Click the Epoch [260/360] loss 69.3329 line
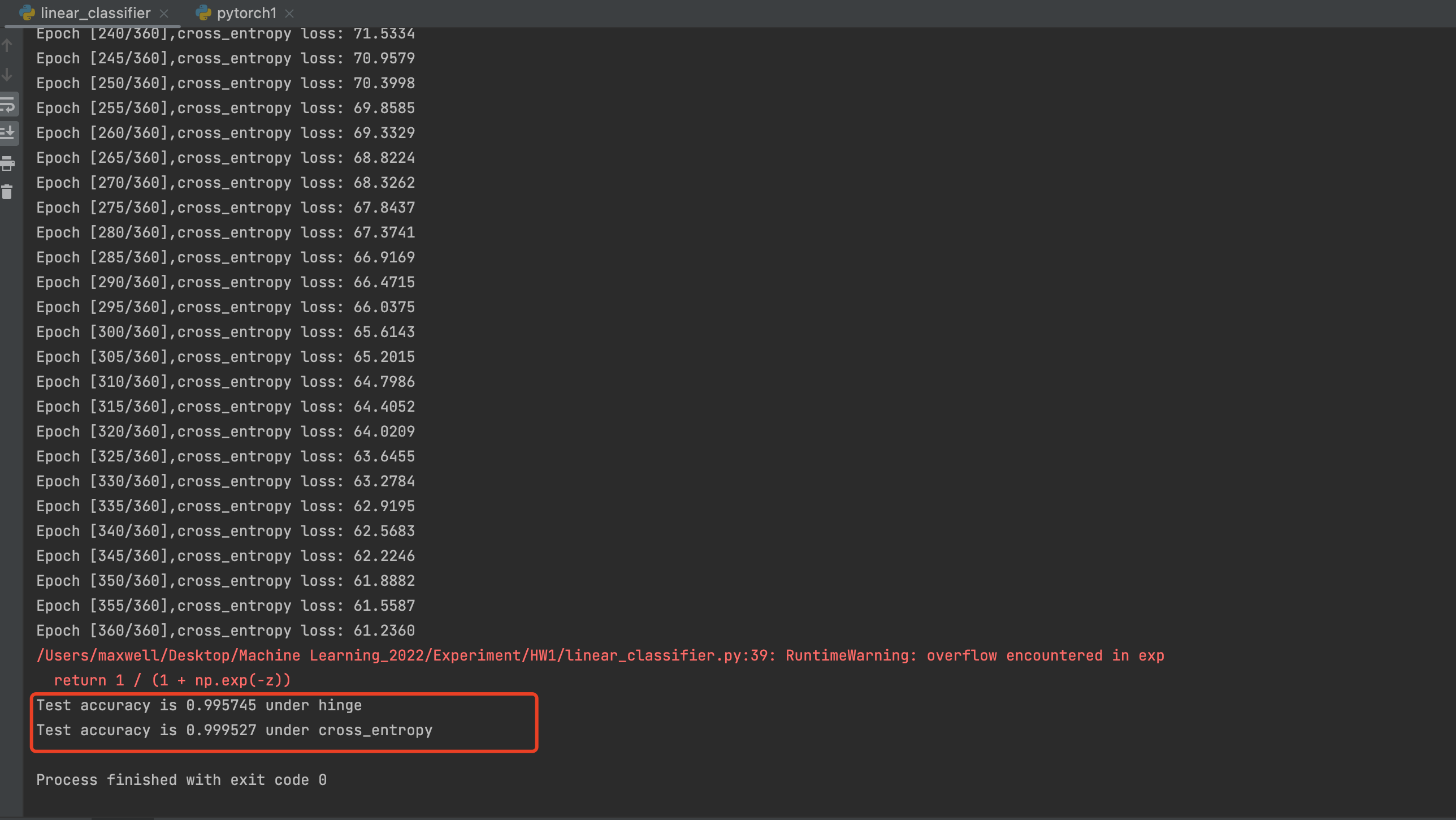Image resolution: width=1456 pixels, height=820 pixels. click(x=226, y=133)
